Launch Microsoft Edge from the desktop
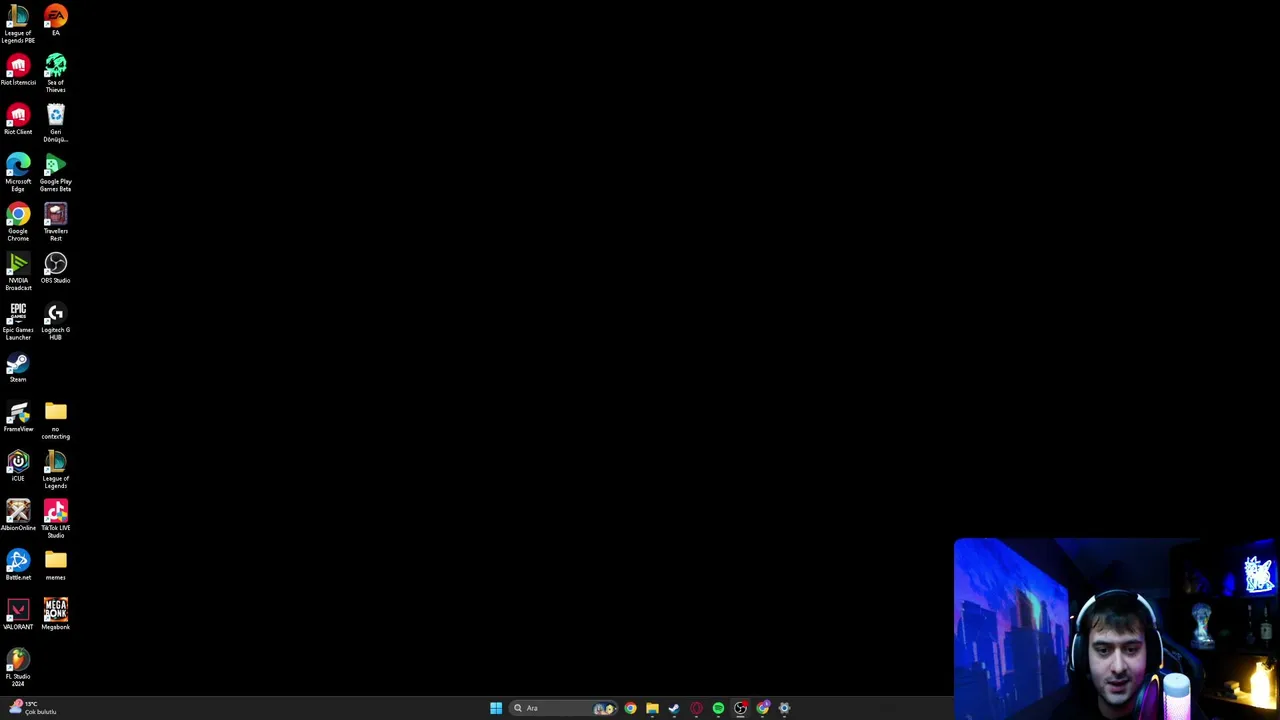This screenshot has height=720, width=1280. point(18,173)
